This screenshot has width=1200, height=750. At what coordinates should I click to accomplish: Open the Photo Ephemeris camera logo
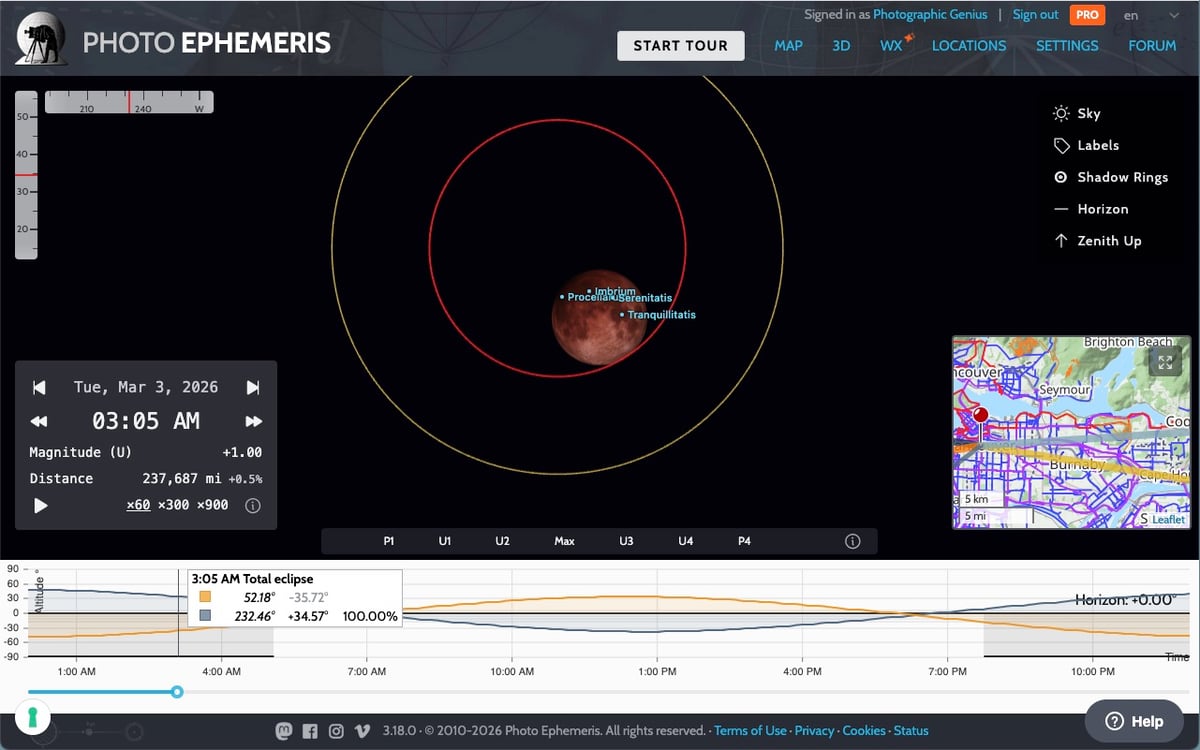(x=40, y=38)
